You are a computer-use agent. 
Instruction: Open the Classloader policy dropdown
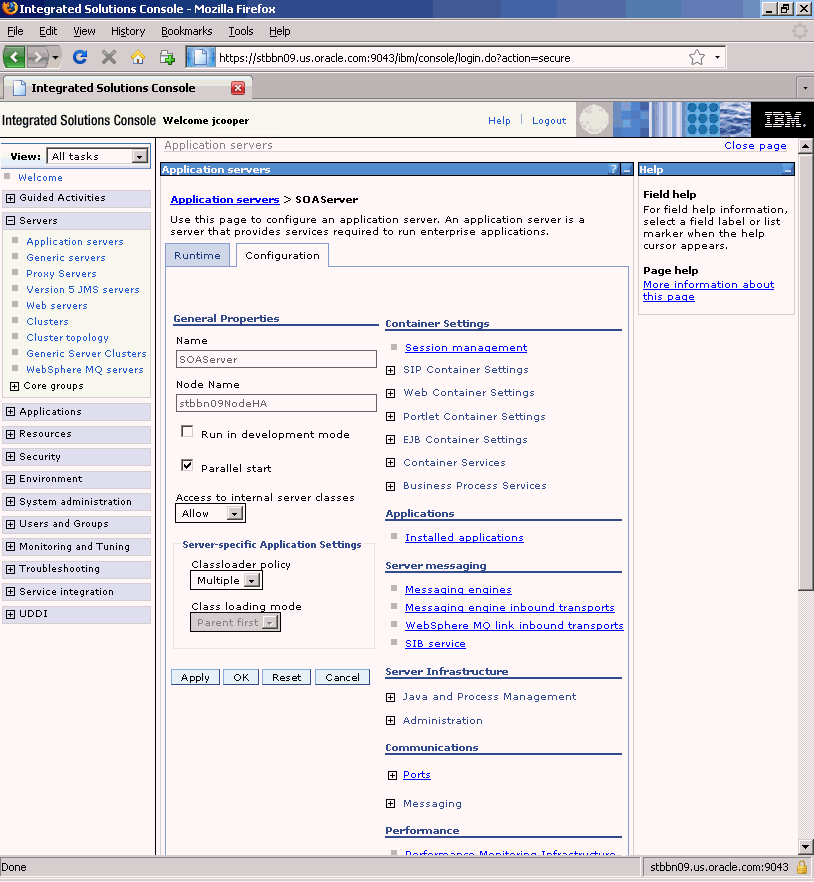(x=253, y=580)
